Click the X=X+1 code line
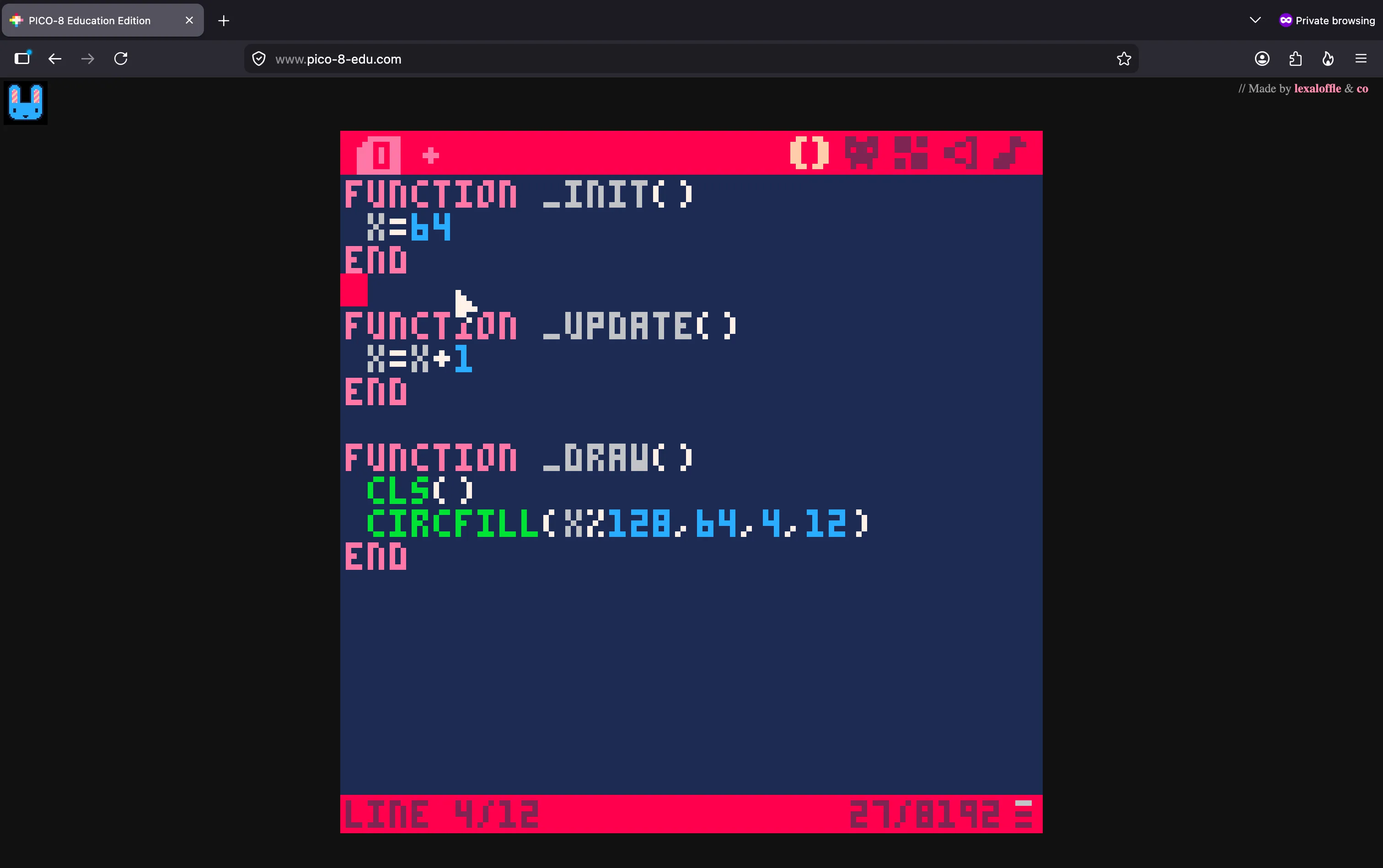The image size is (1383, 868). pos(420,358)
